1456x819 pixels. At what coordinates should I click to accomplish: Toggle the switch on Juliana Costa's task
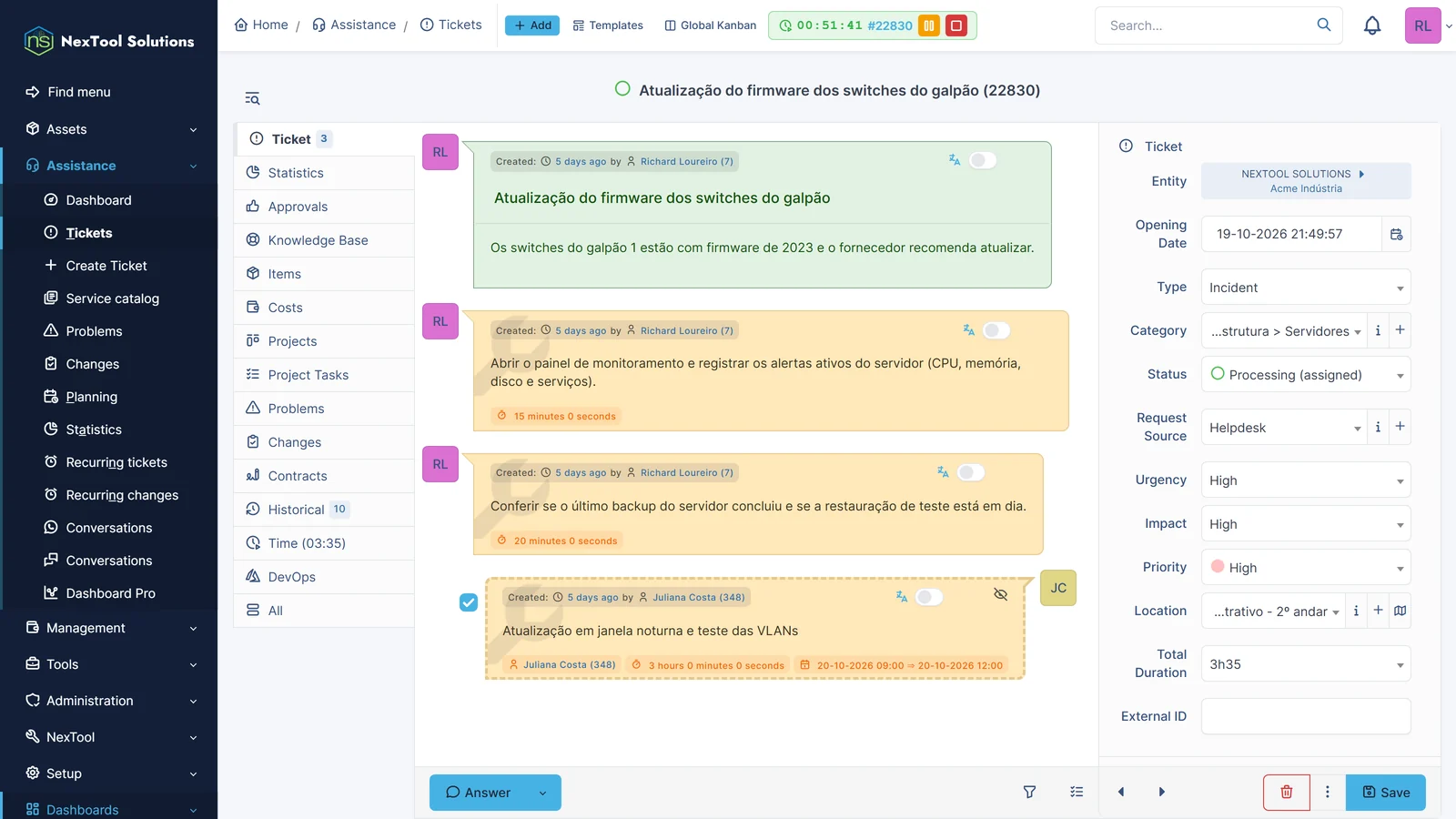pos(929,597)
